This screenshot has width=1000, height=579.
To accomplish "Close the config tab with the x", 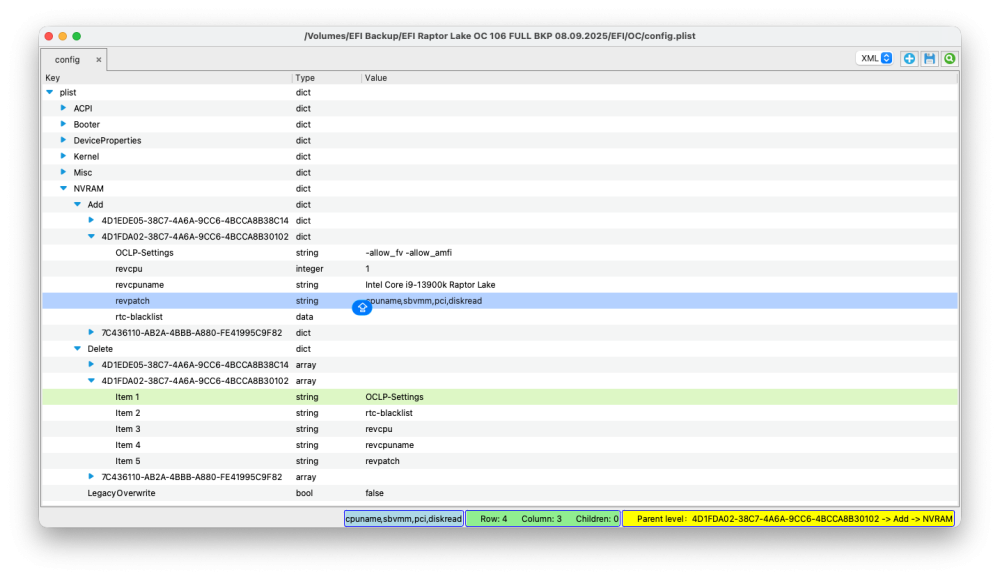I will 98,60.
